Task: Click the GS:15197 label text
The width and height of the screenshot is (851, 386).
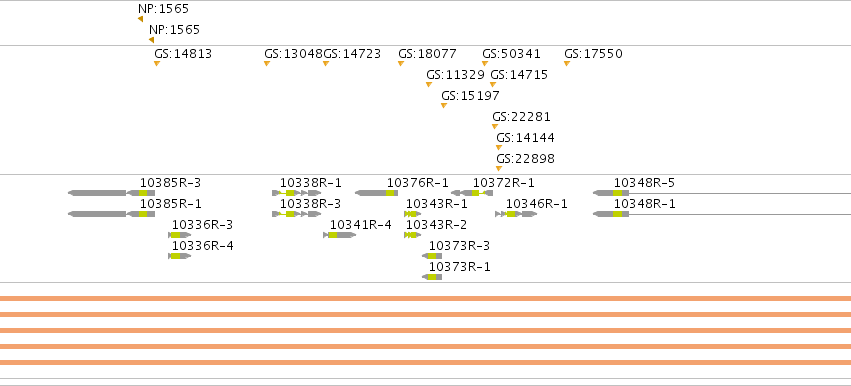Action: (x=470, y=96)
